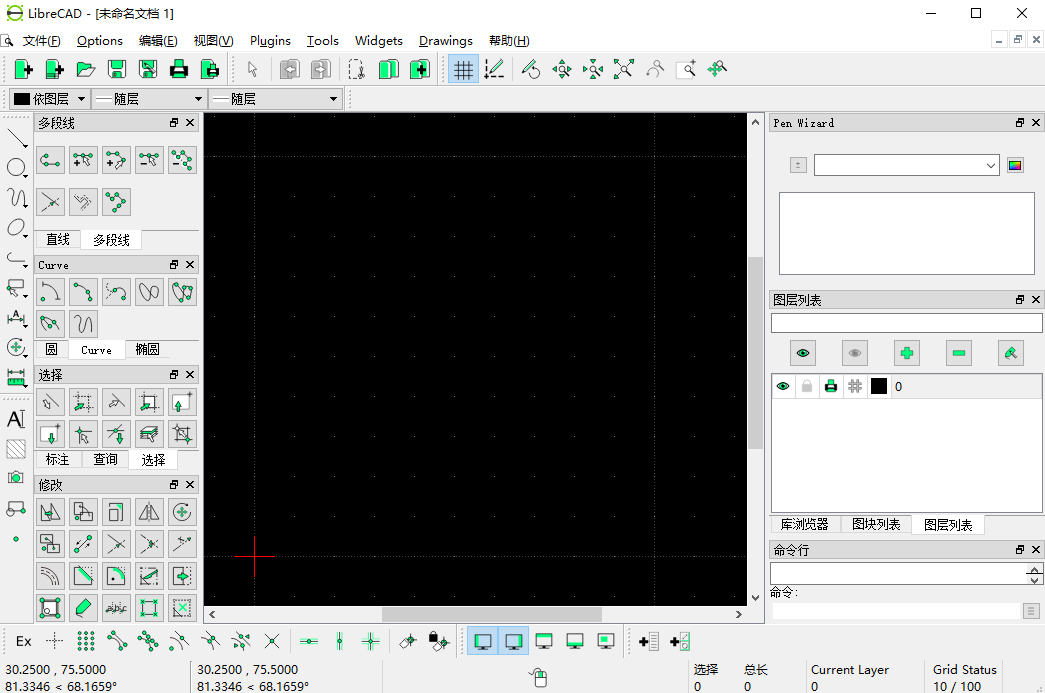
Task: Switch to the 库浏览器 tab
Action: [x=804, y=524]
